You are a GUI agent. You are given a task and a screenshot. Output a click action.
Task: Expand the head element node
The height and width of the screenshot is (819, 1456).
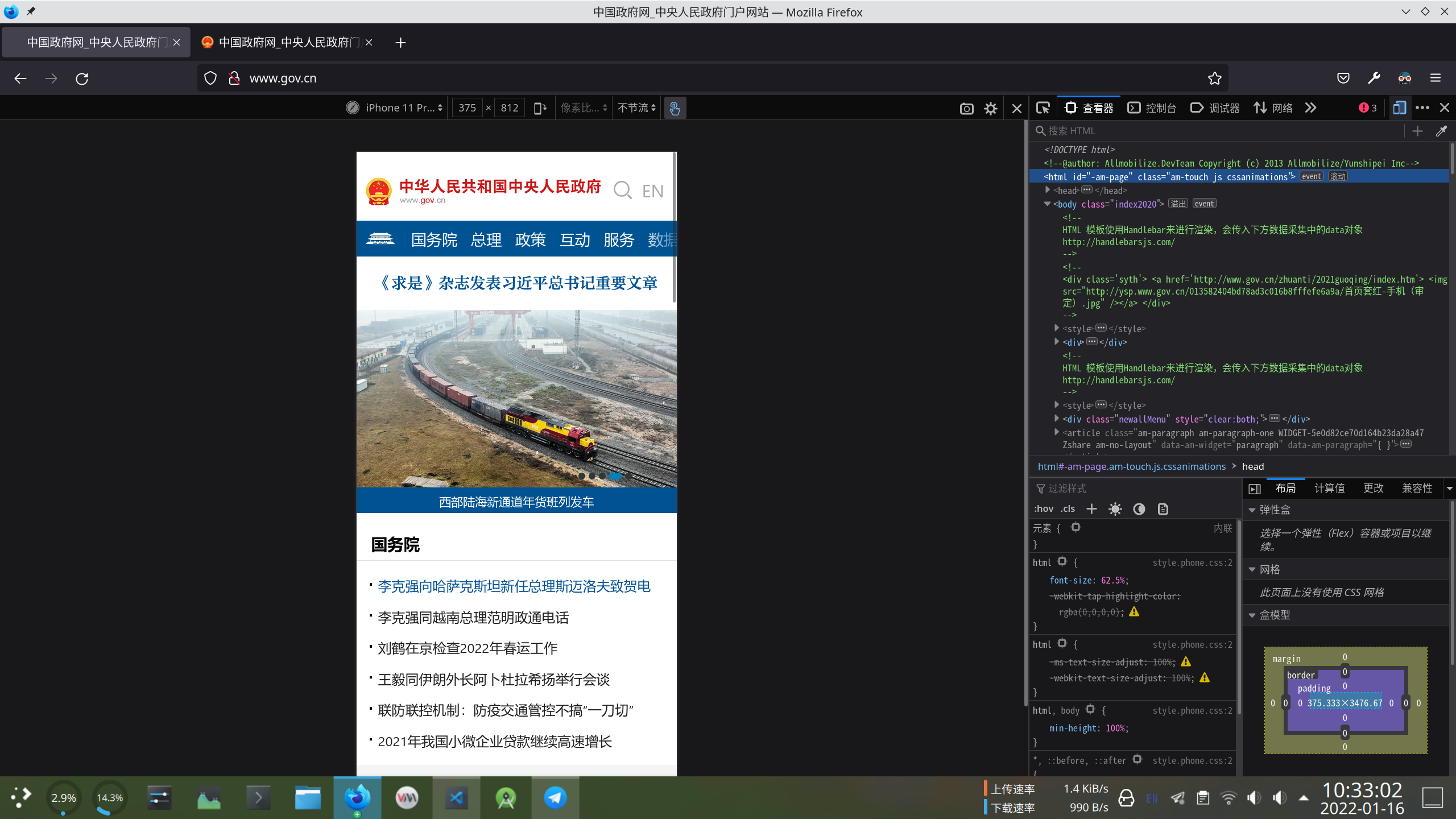[1046, 190]
